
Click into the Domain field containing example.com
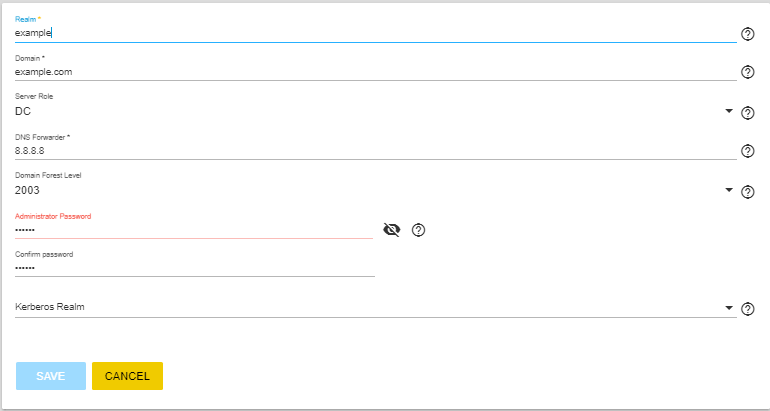pos(376,72)
